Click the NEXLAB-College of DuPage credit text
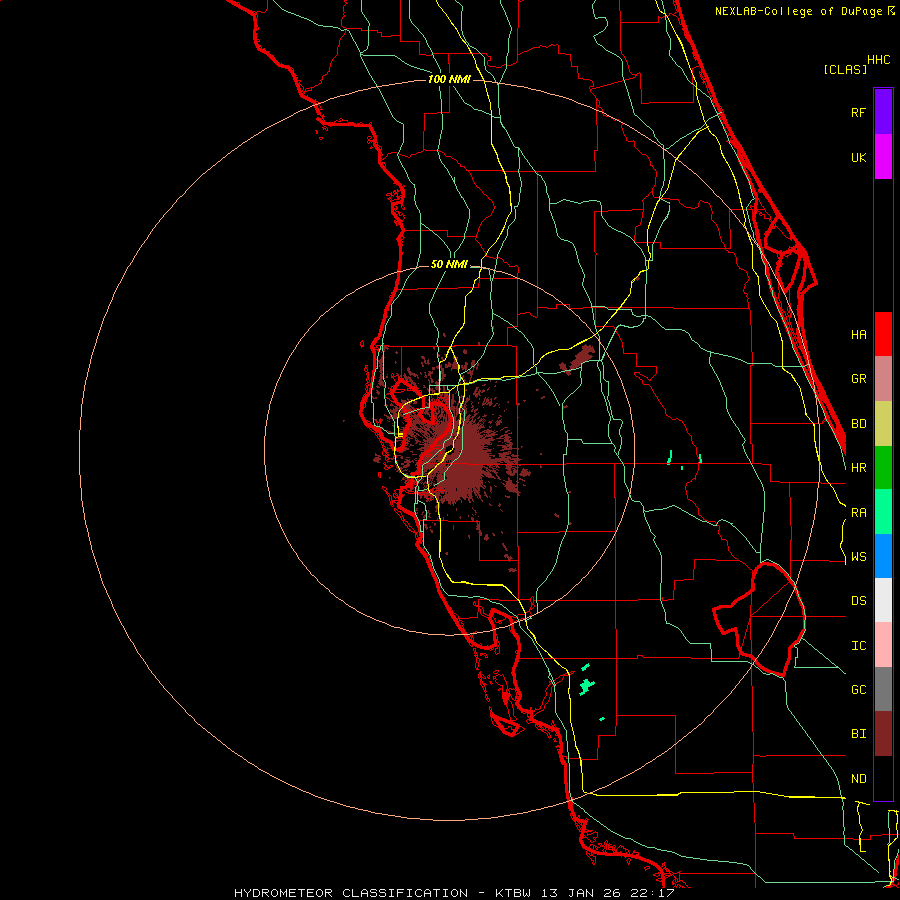This screenshot has height=900, width=900. 804,11
